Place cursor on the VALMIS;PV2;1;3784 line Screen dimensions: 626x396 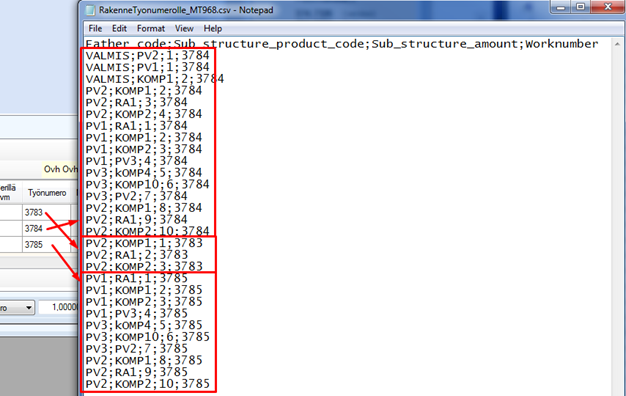(x=147, y=55)
